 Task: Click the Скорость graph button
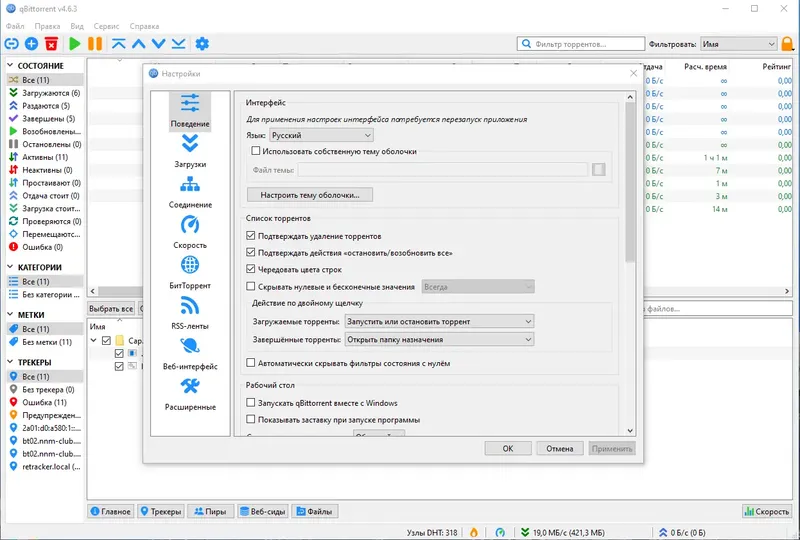coord(767,511)
